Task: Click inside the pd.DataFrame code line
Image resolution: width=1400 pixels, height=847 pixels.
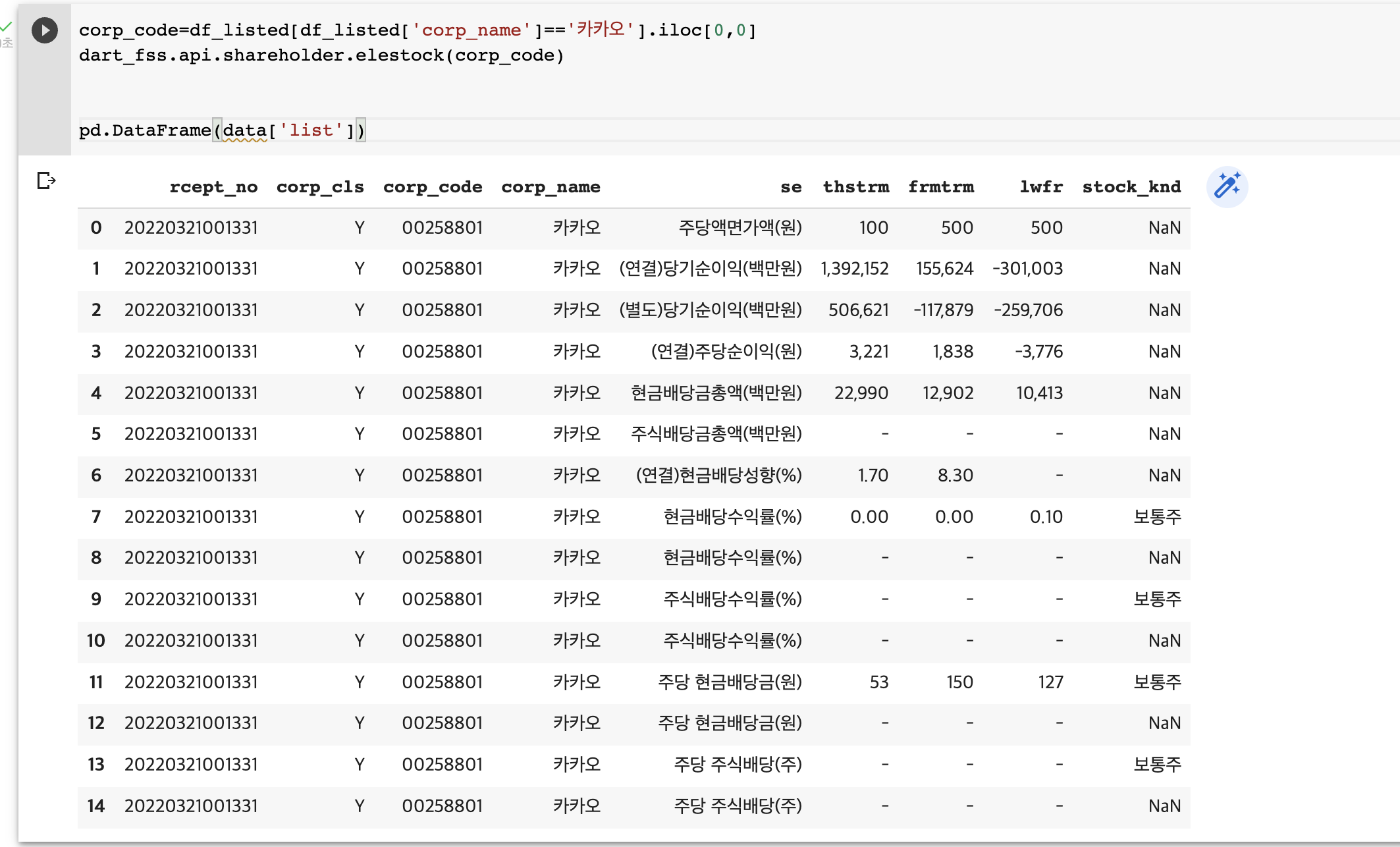Action: point(222,130)
